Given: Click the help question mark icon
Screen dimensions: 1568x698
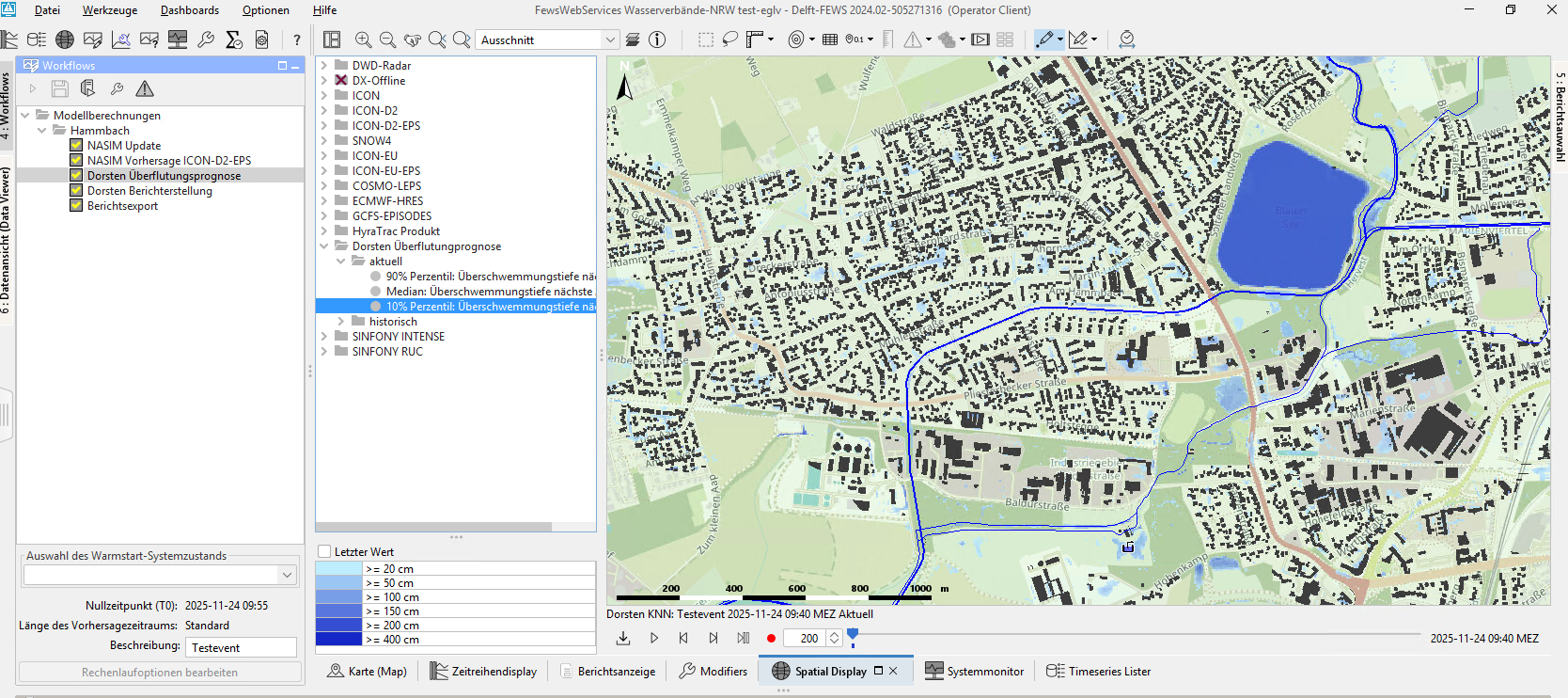Looking at the screenshot, I should coord(297,40).
